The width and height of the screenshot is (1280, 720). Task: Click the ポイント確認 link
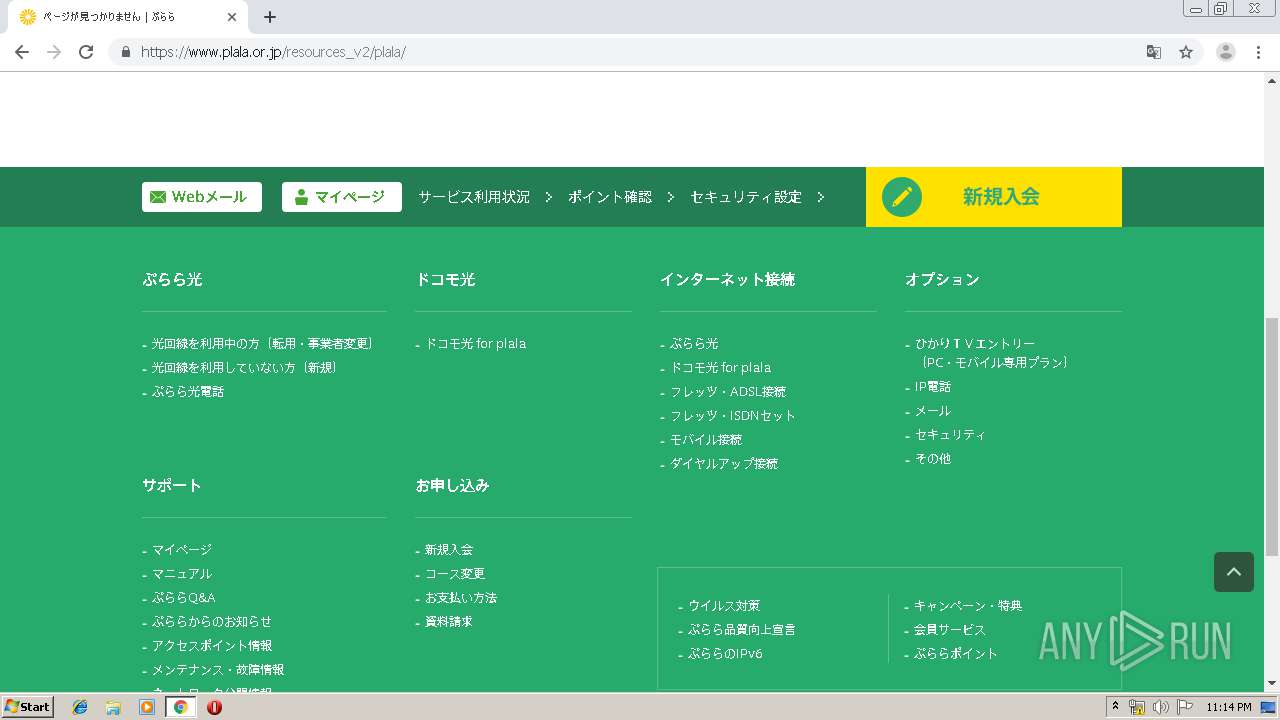pos(610,197)
